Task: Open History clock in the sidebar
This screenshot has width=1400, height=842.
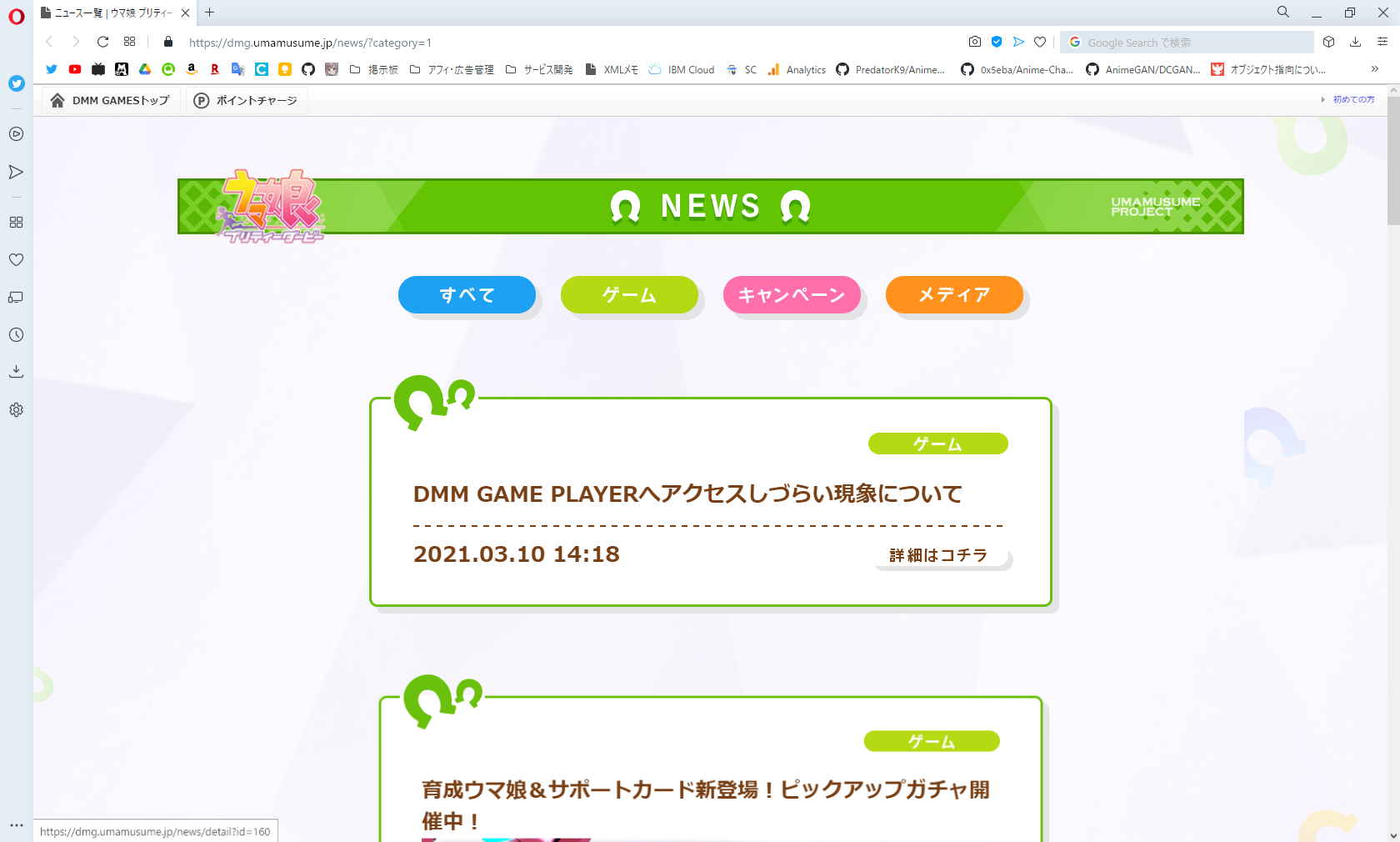Action: pos(16,335)
